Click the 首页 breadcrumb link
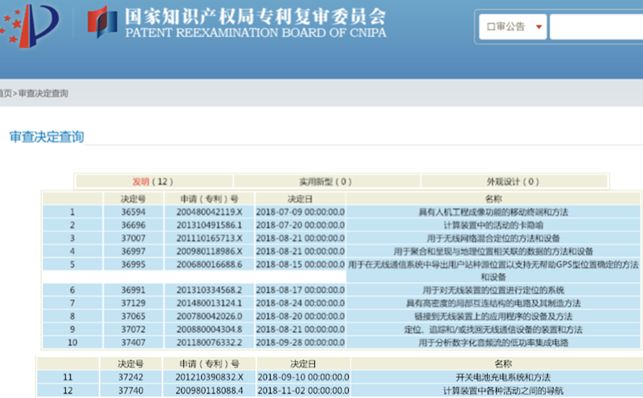 point(5,93)
